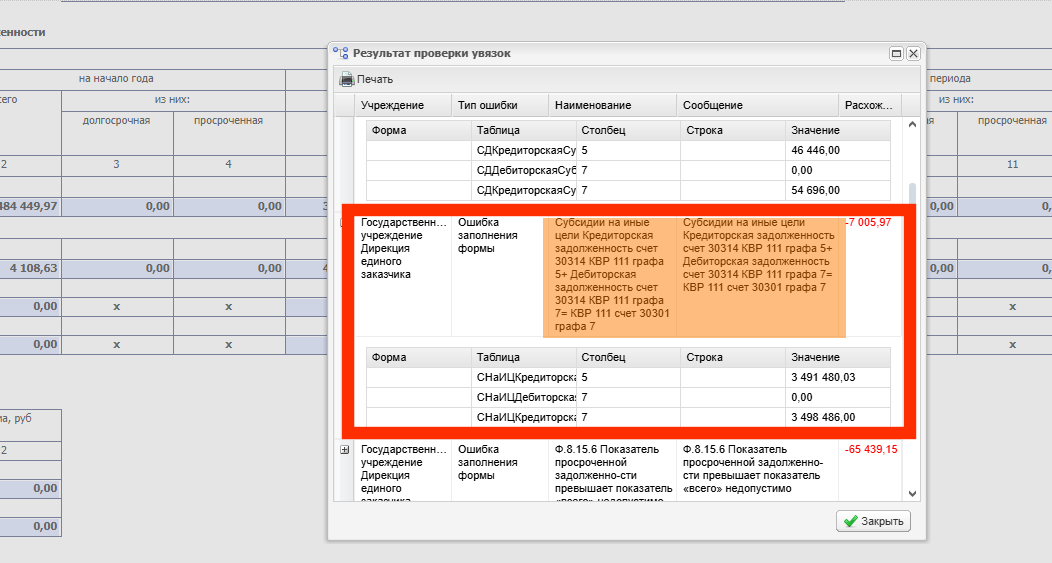Close dialog with X title button
The width and height of the screenshot is (1052, 563).
click(913, 54)
